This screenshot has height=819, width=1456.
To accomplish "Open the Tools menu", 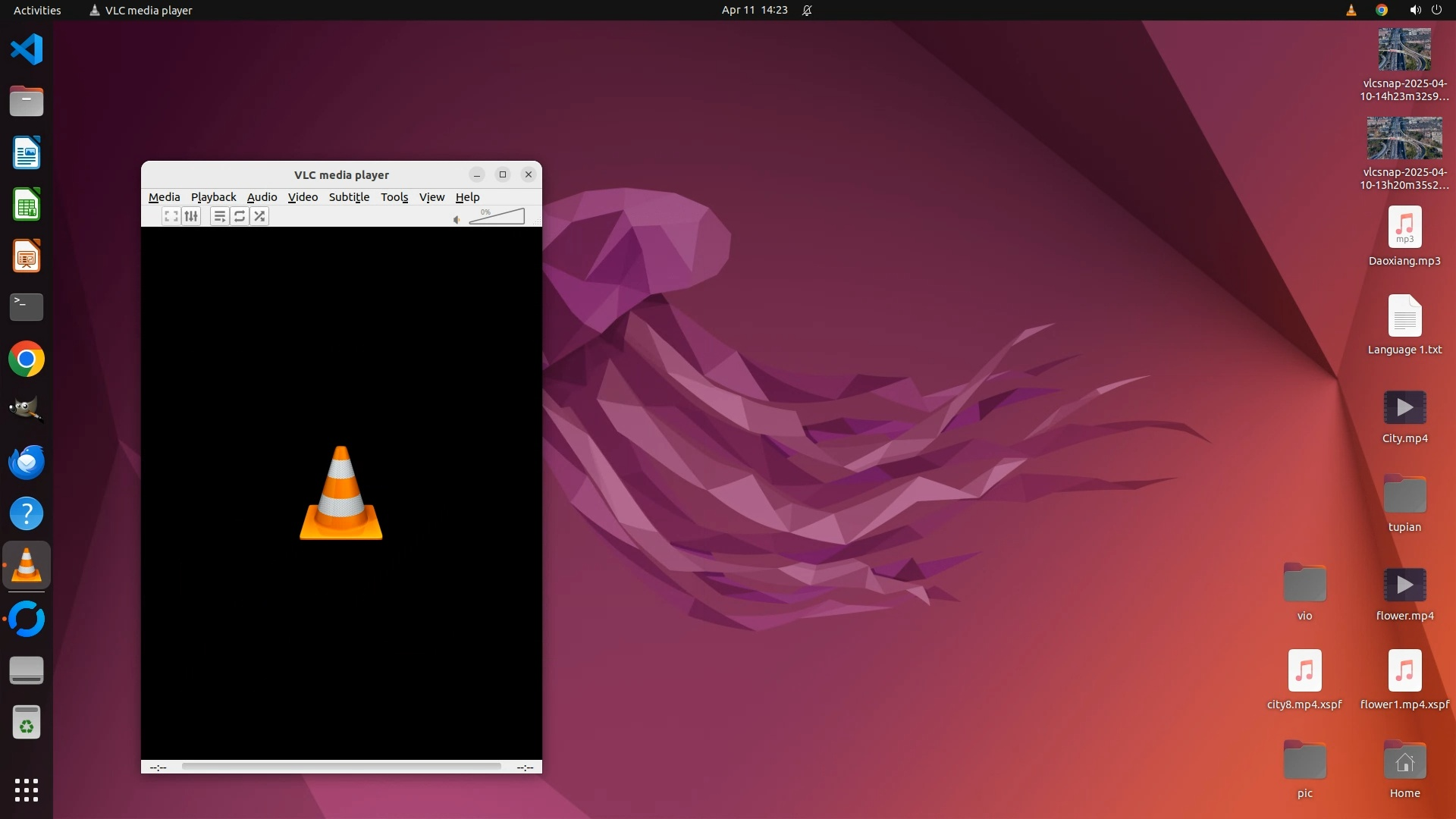I will tap(394, 196).
